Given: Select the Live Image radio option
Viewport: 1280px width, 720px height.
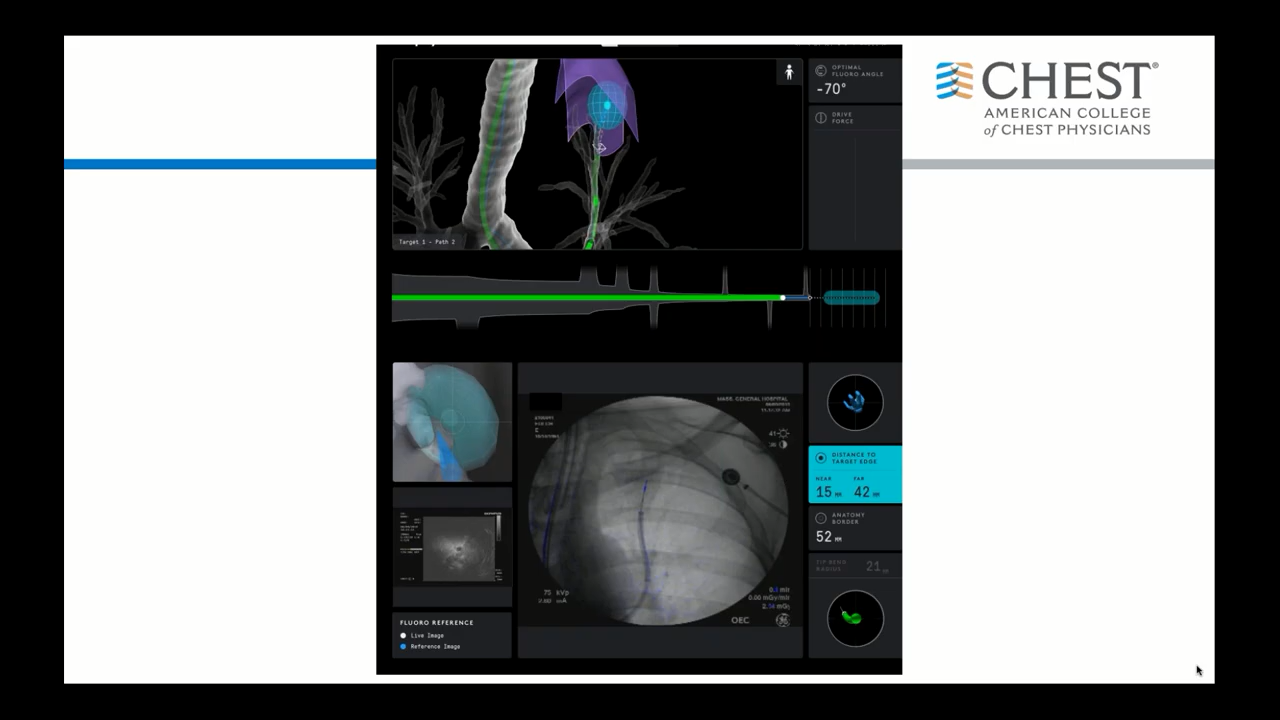Looking at the screenshot, I should (404, 636).
